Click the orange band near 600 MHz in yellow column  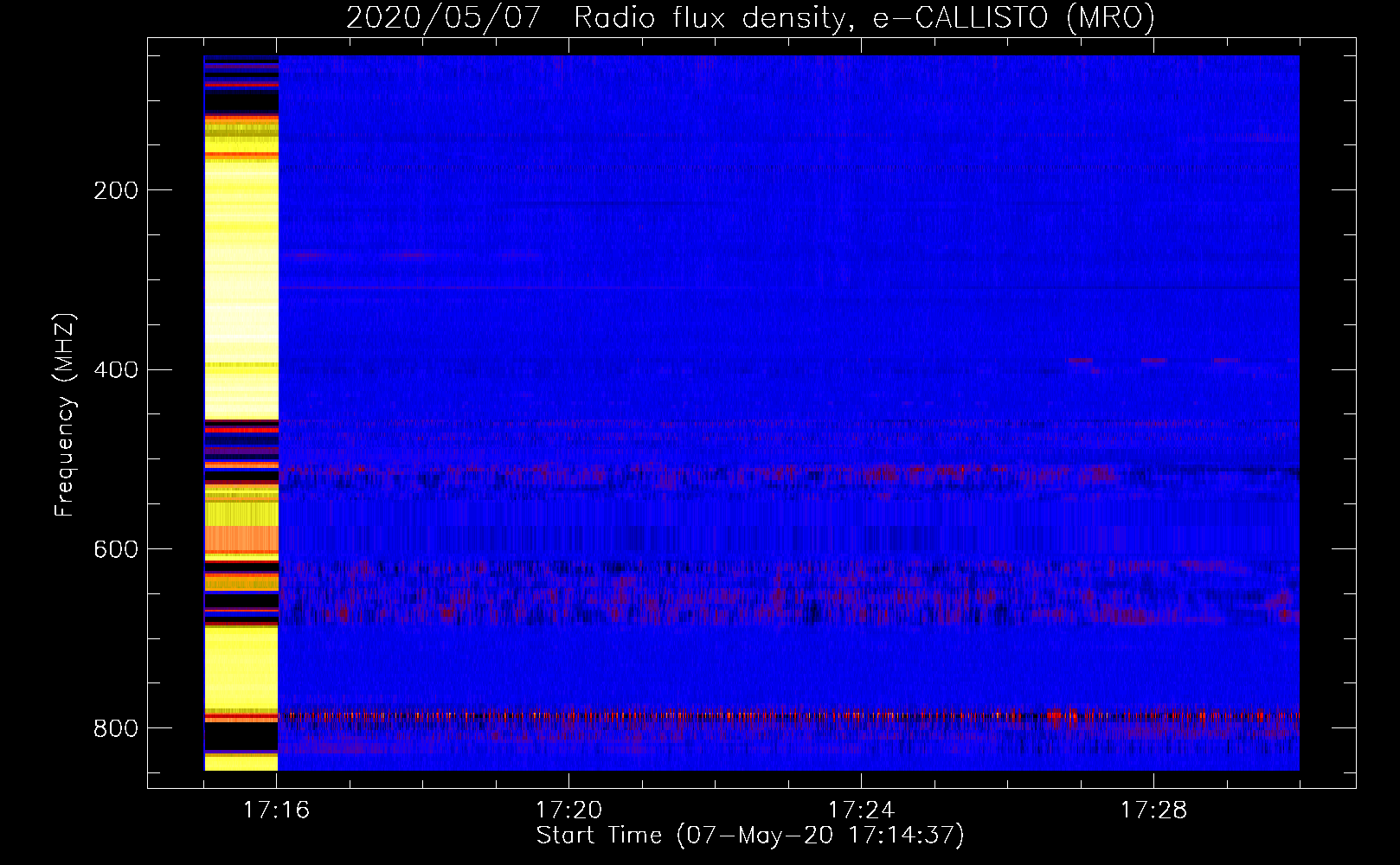[241, 539]
